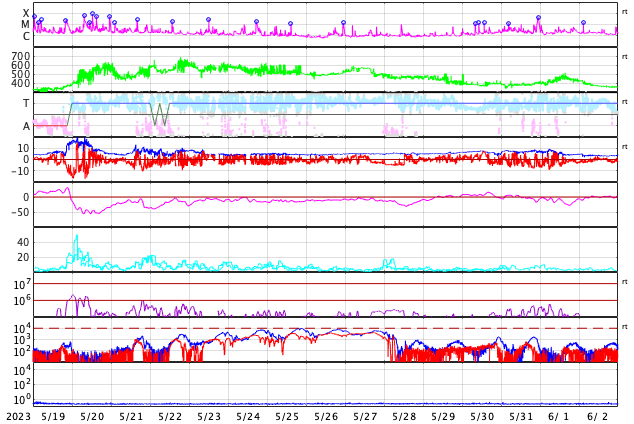Image resolution: width=634 pixels, height=424 pixels.
Task: Click the M flare class axis label
Action: pos(25,25)
